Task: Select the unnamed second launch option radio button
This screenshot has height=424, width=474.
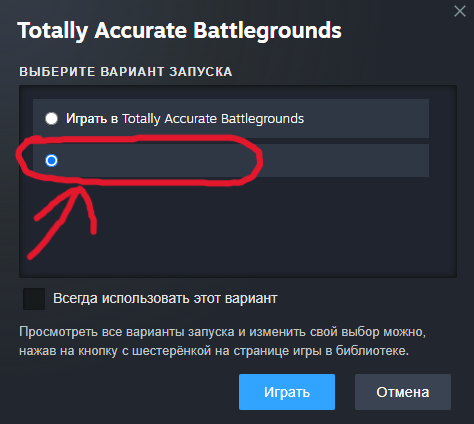Action: (51, 160)
